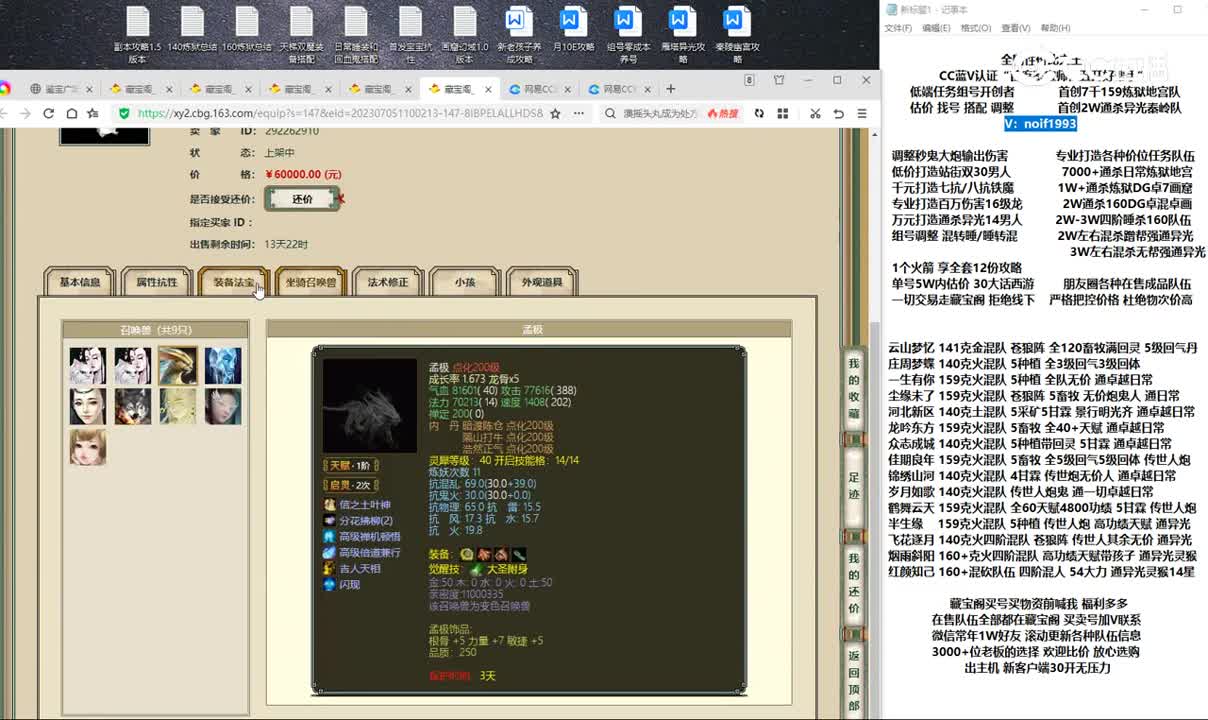Screen dimensions: 1208x720
Task: Switch to first browser tab with globe
Action: [x=60, y=89]
